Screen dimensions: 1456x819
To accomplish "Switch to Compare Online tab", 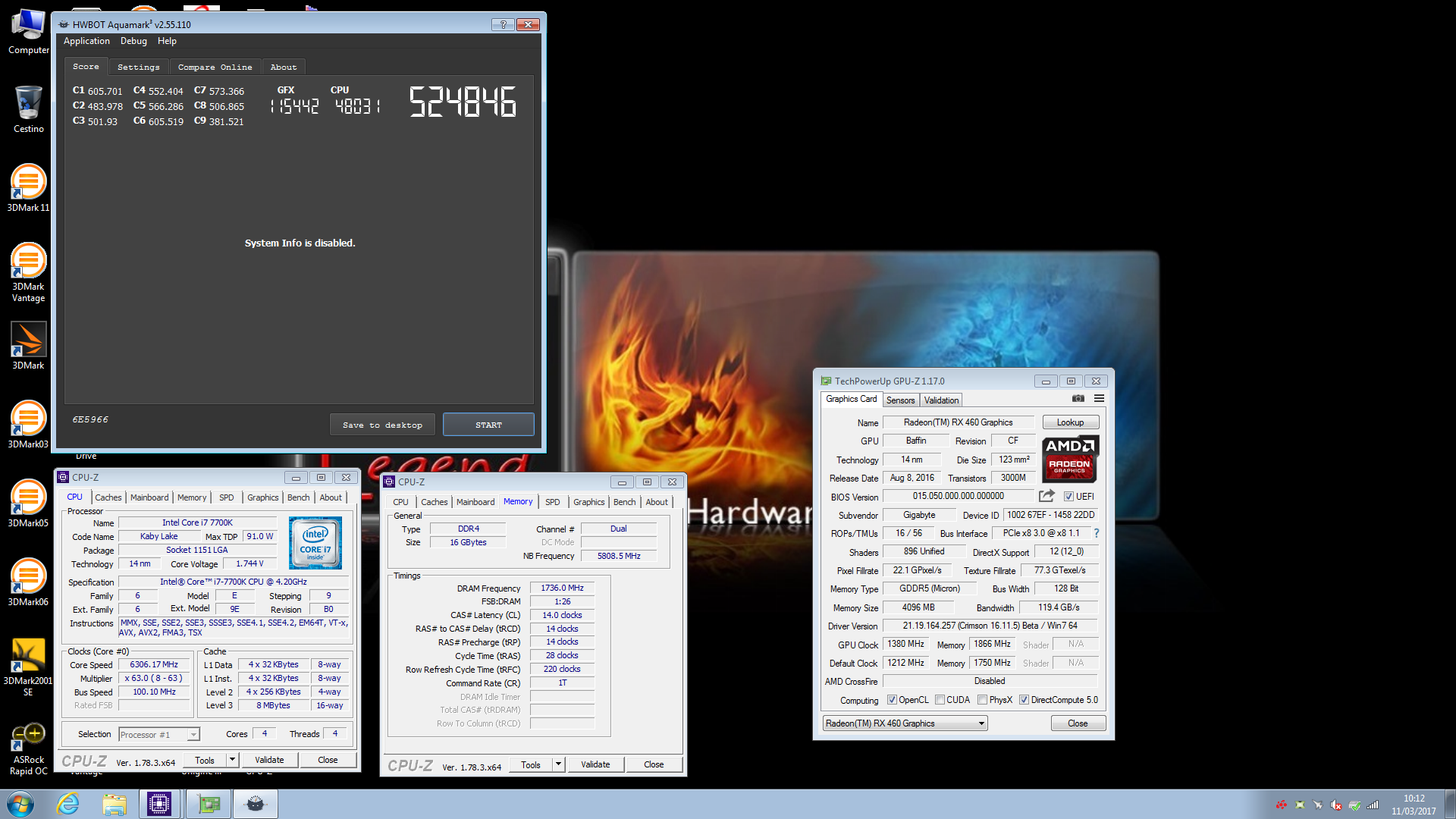I will point(215,67).
